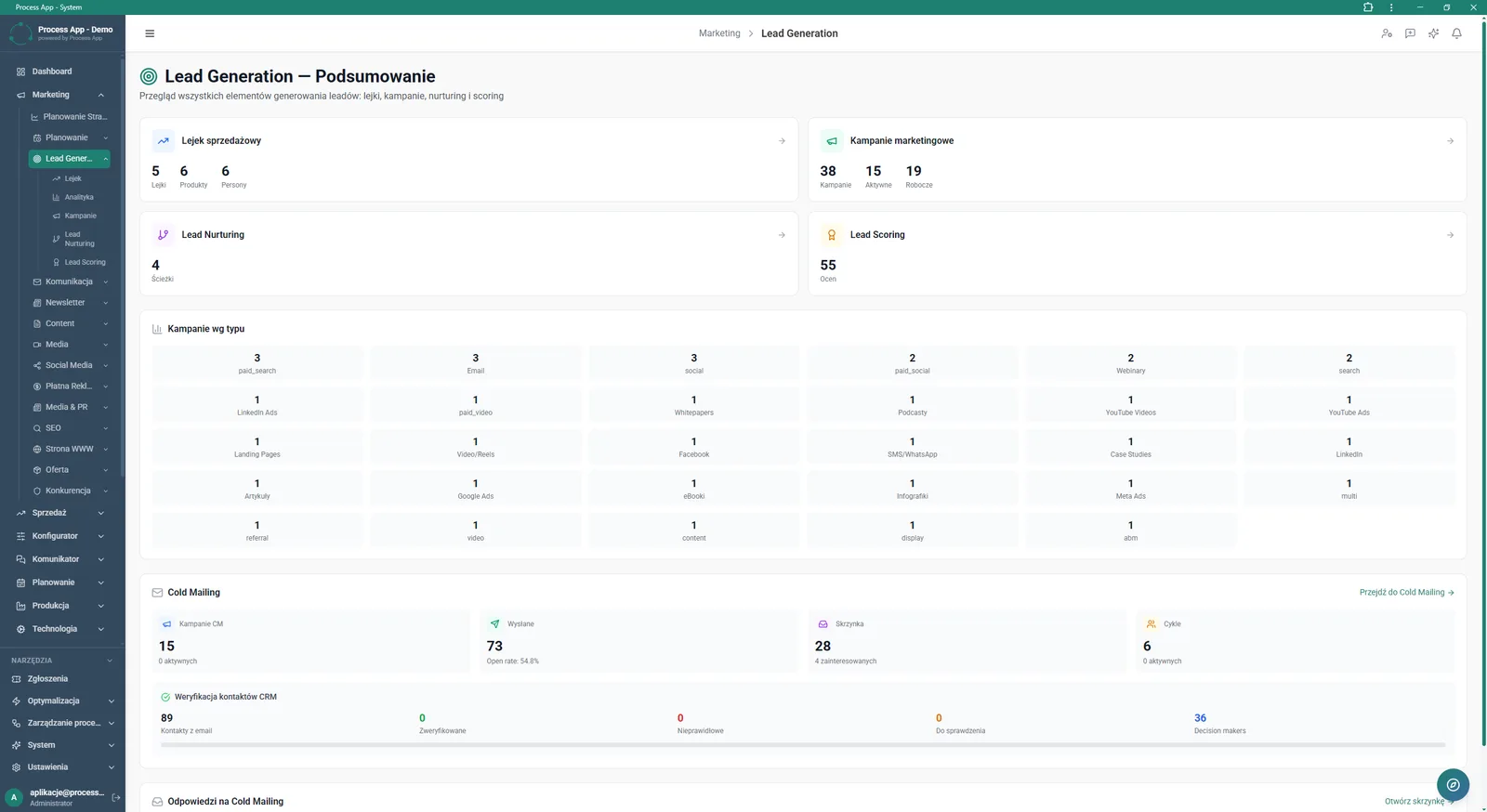
Task: Open the Analityka submenu item
Action: [x=79, y=197]
